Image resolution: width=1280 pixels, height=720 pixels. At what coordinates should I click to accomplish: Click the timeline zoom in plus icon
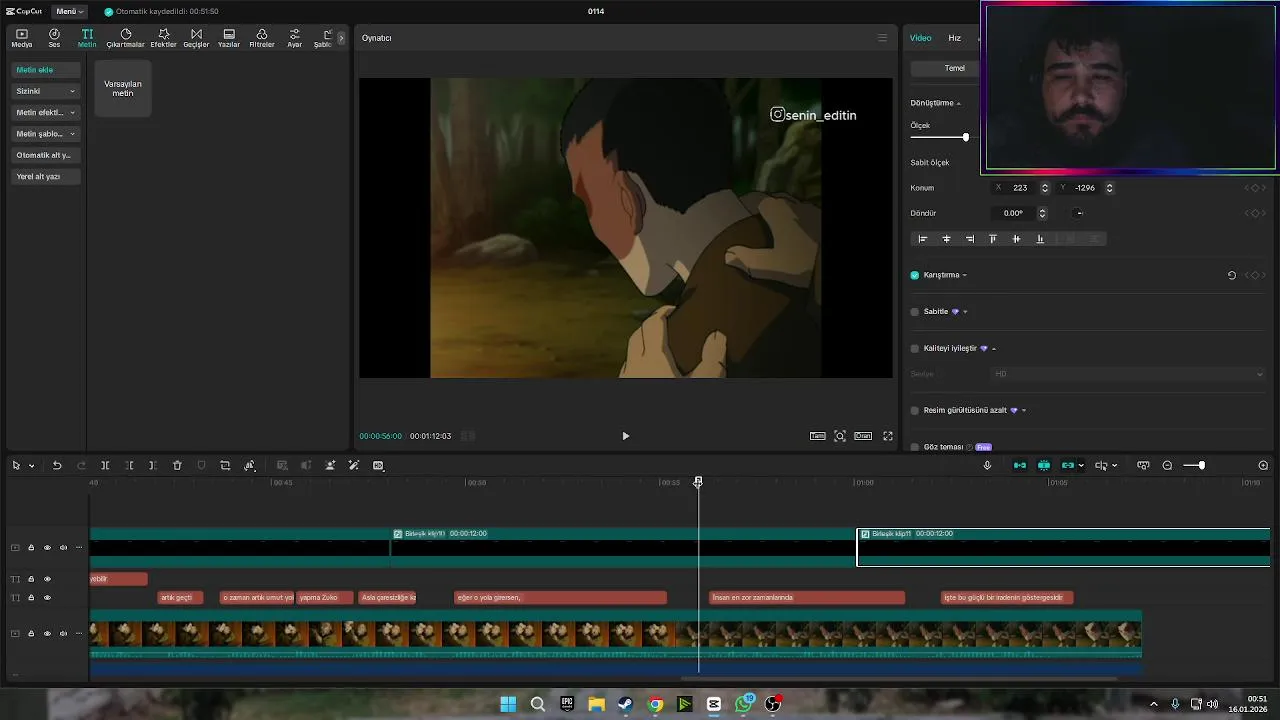1263,465
